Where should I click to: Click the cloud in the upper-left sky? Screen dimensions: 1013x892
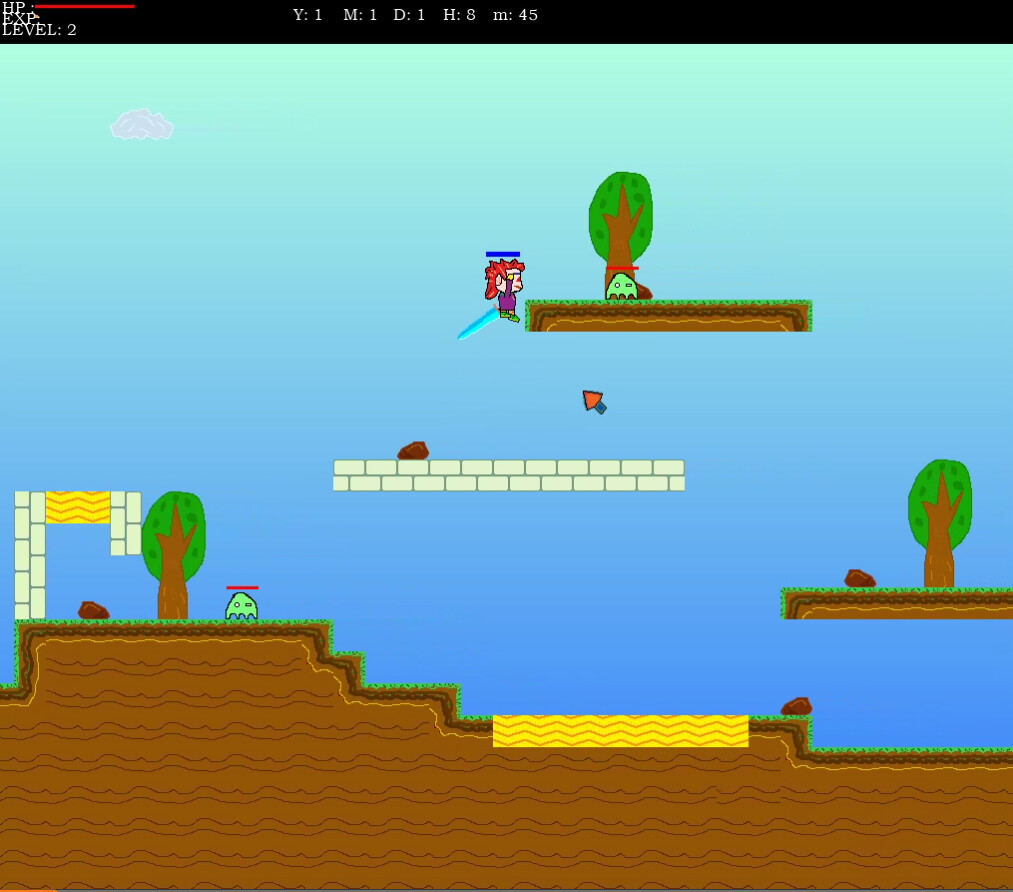coord(142,124)
